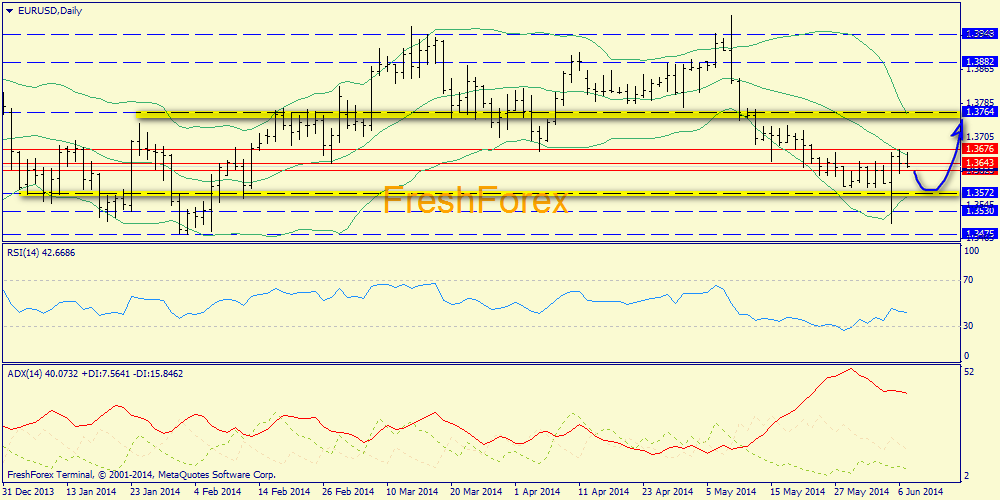1000x500 pixels.
Task: Click the 20 Mar 2014 date label
Action: pyautogui.click(x=474, y=492)
